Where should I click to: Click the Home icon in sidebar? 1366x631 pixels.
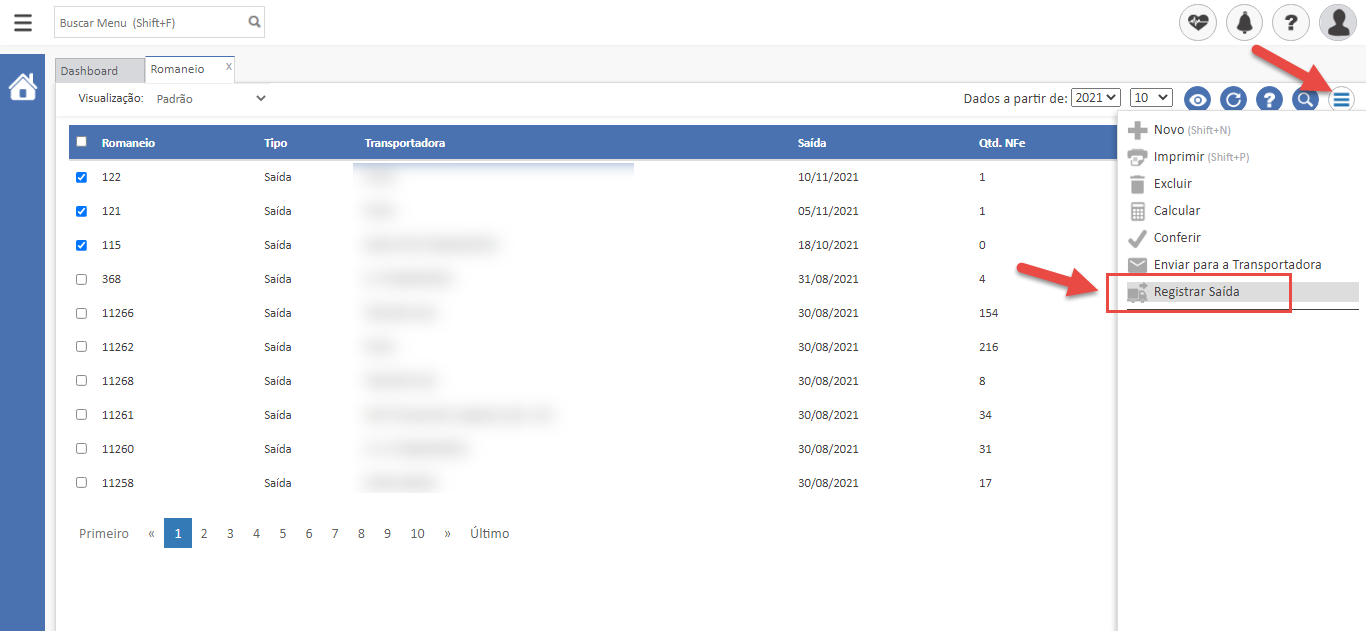[x=22, y=87]
